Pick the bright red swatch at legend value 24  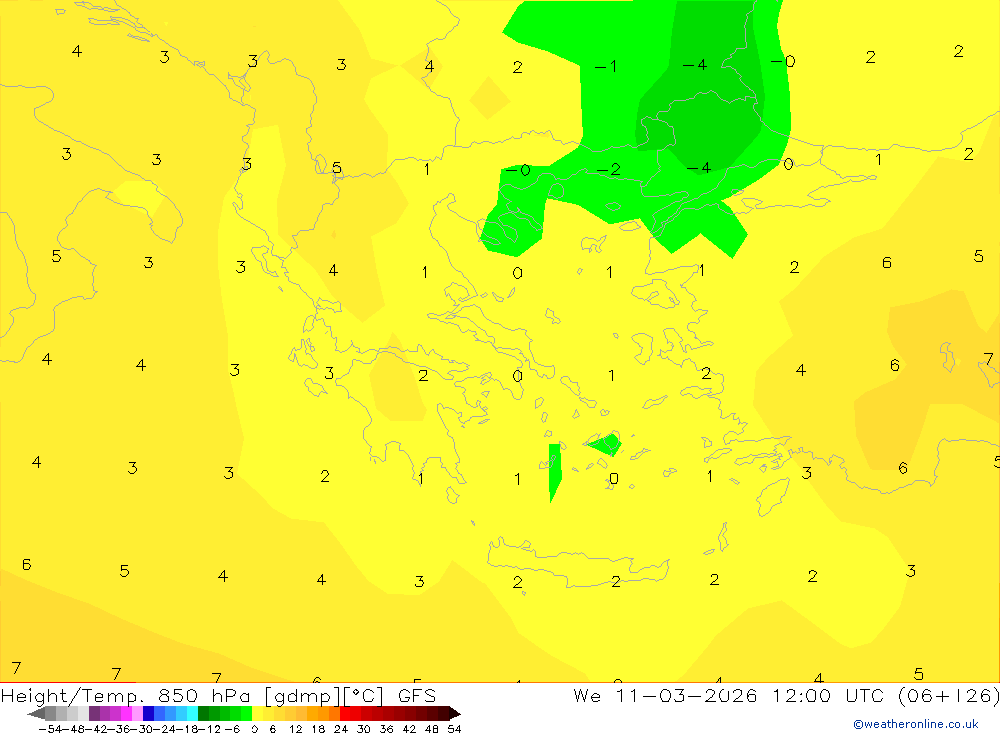point(345,714)
